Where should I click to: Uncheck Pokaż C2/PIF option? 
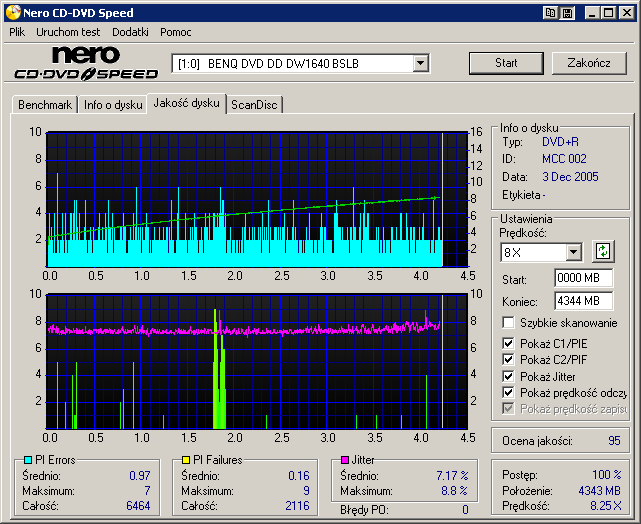coord(508,359)
